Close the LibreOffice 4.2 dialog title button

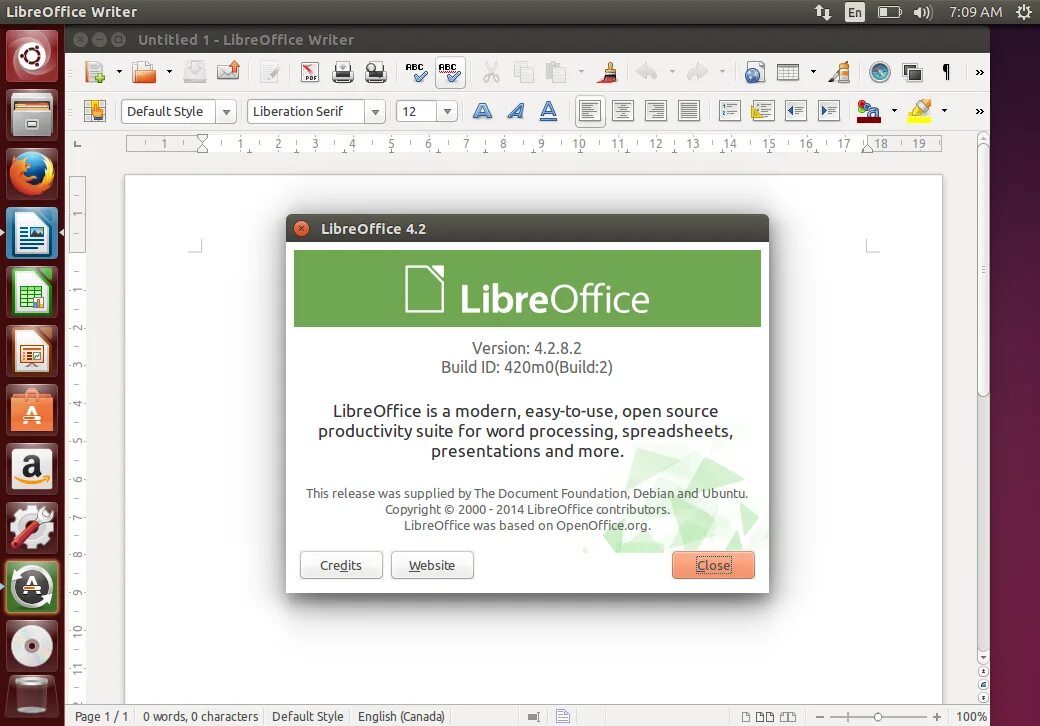[301, 229]
